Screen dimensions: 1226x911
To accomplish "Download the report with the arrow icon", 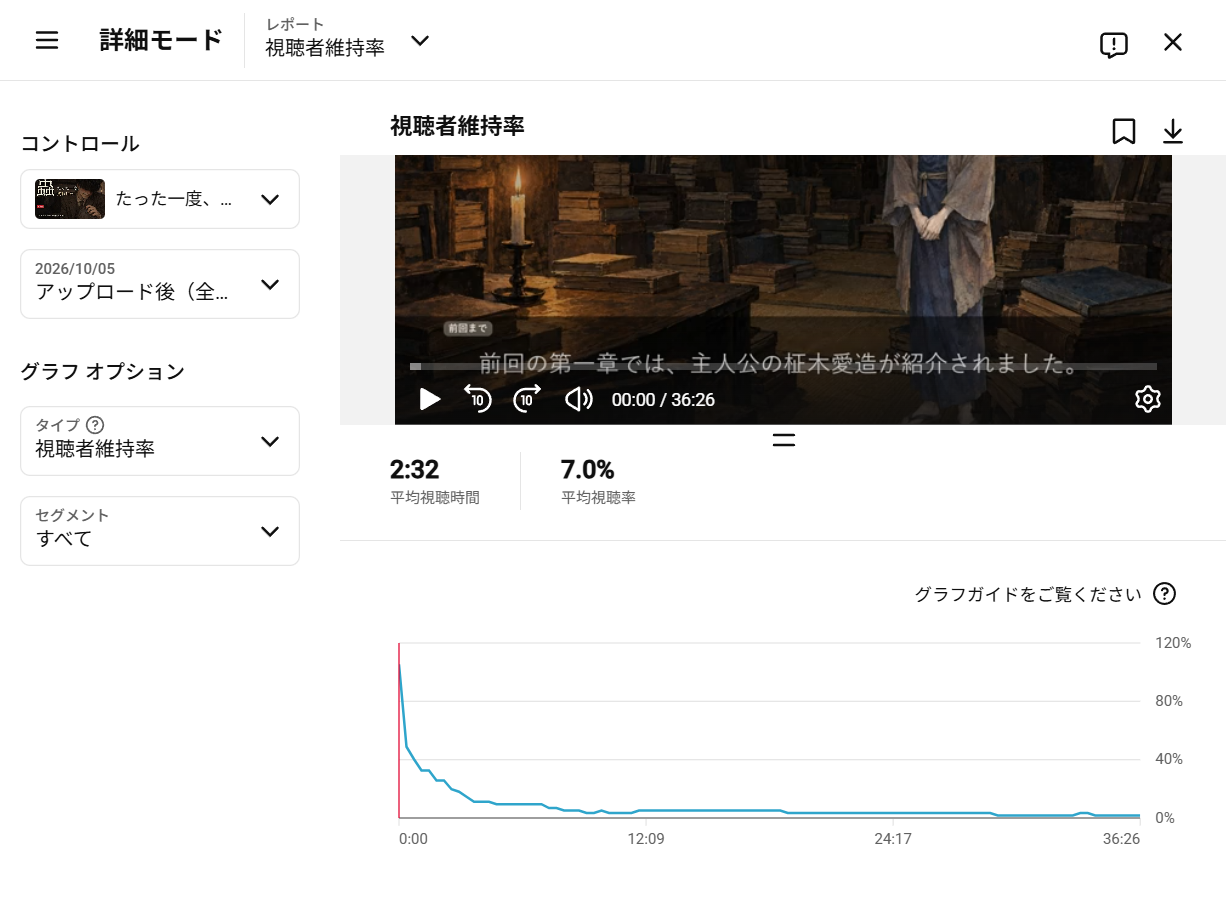I will (x=1173, y=132).
